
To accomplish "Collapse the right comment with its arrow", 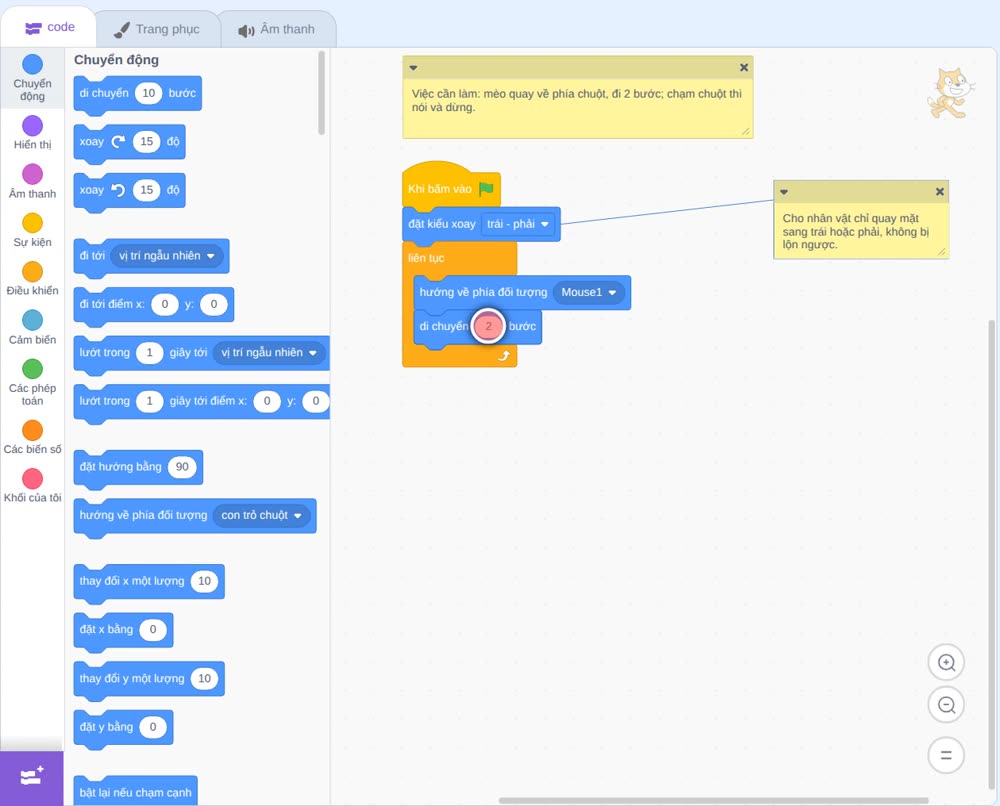I will (784, 192).
